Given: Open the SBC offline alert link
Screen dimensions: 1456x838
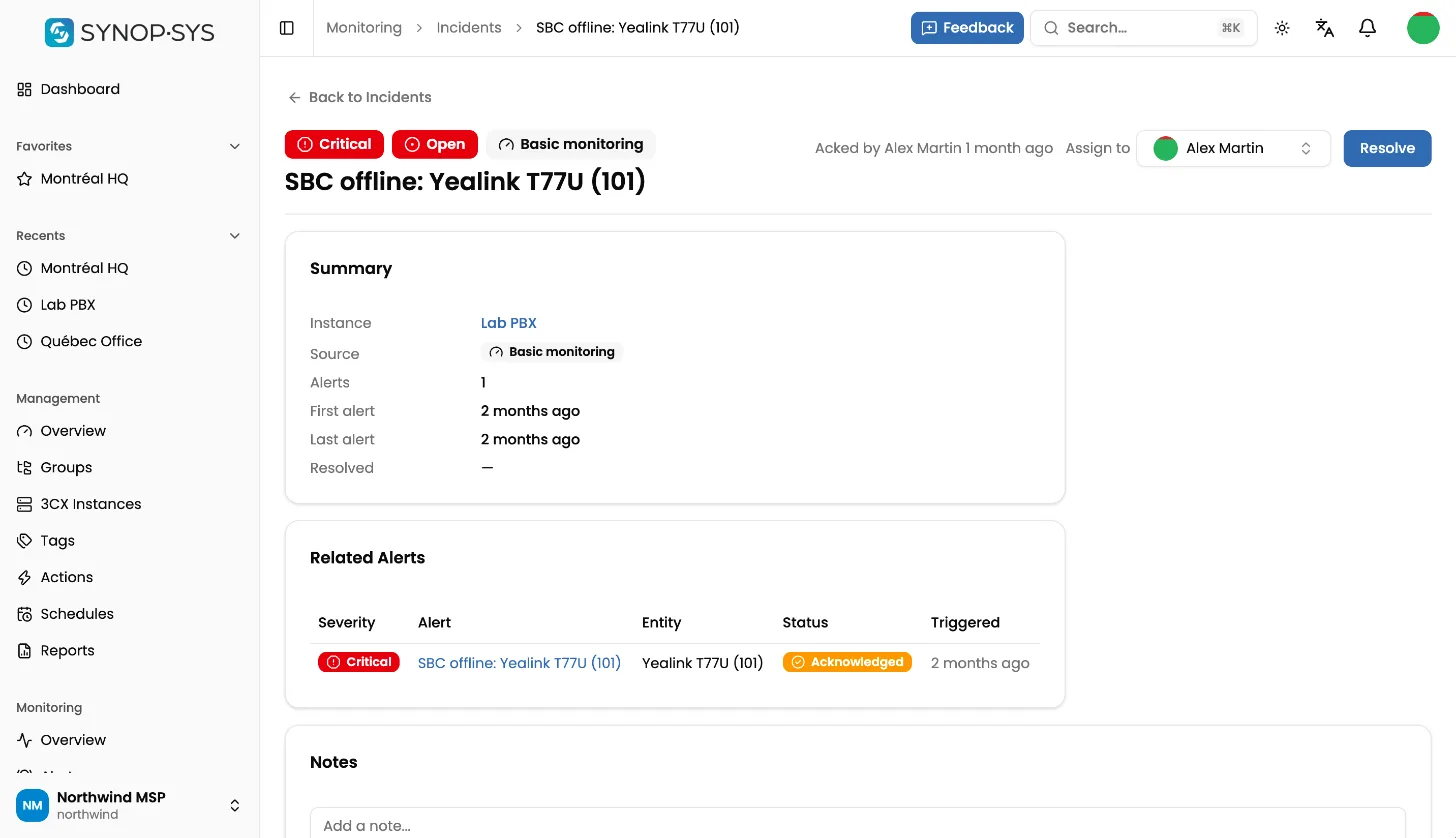Looking at the screenshot, I should tap(519, 663).
